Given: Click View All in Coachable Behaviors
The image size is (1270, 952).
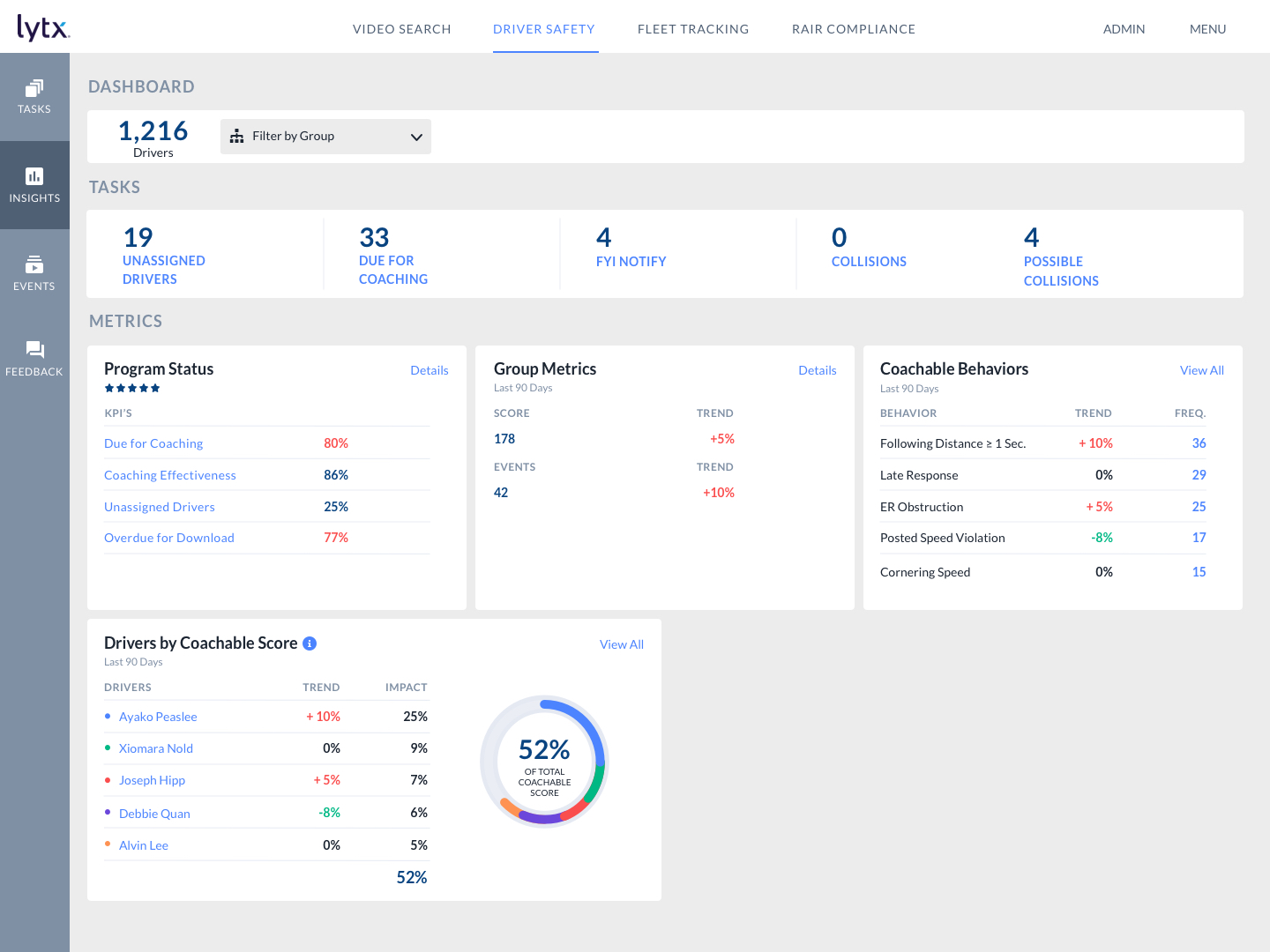Looking at the screenshot, I should pyautogui.click(x=1201, y=369).
